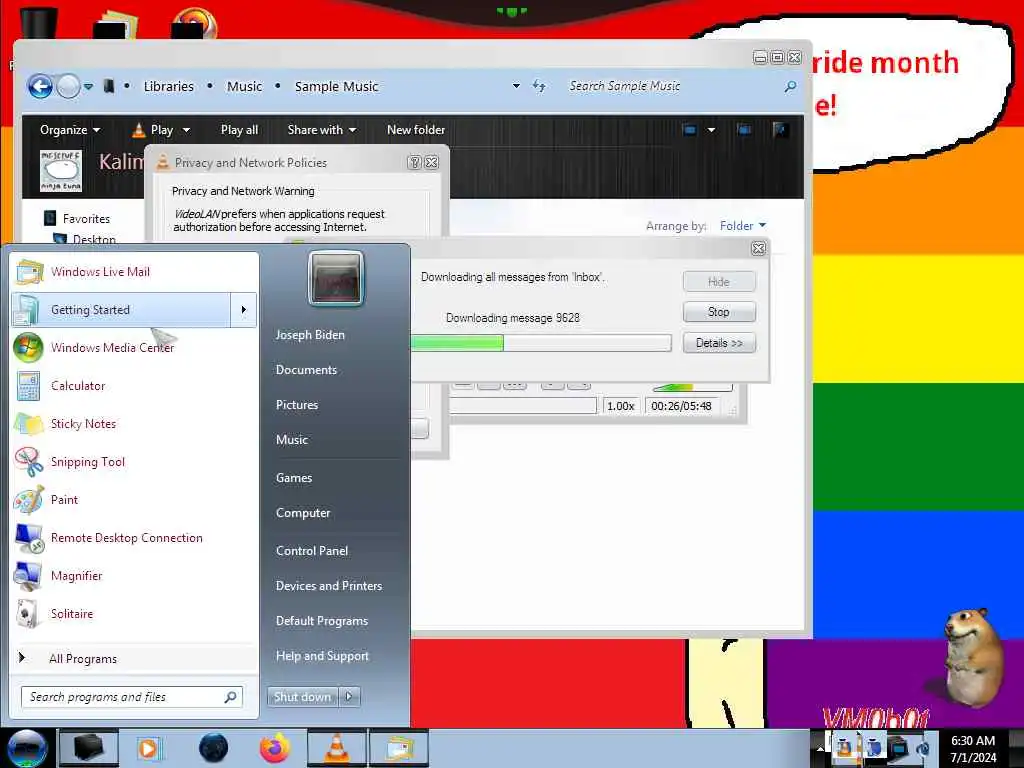Open Games from Start menu
This screenshot has height=768, width=1024.
(x=294, y=477)
